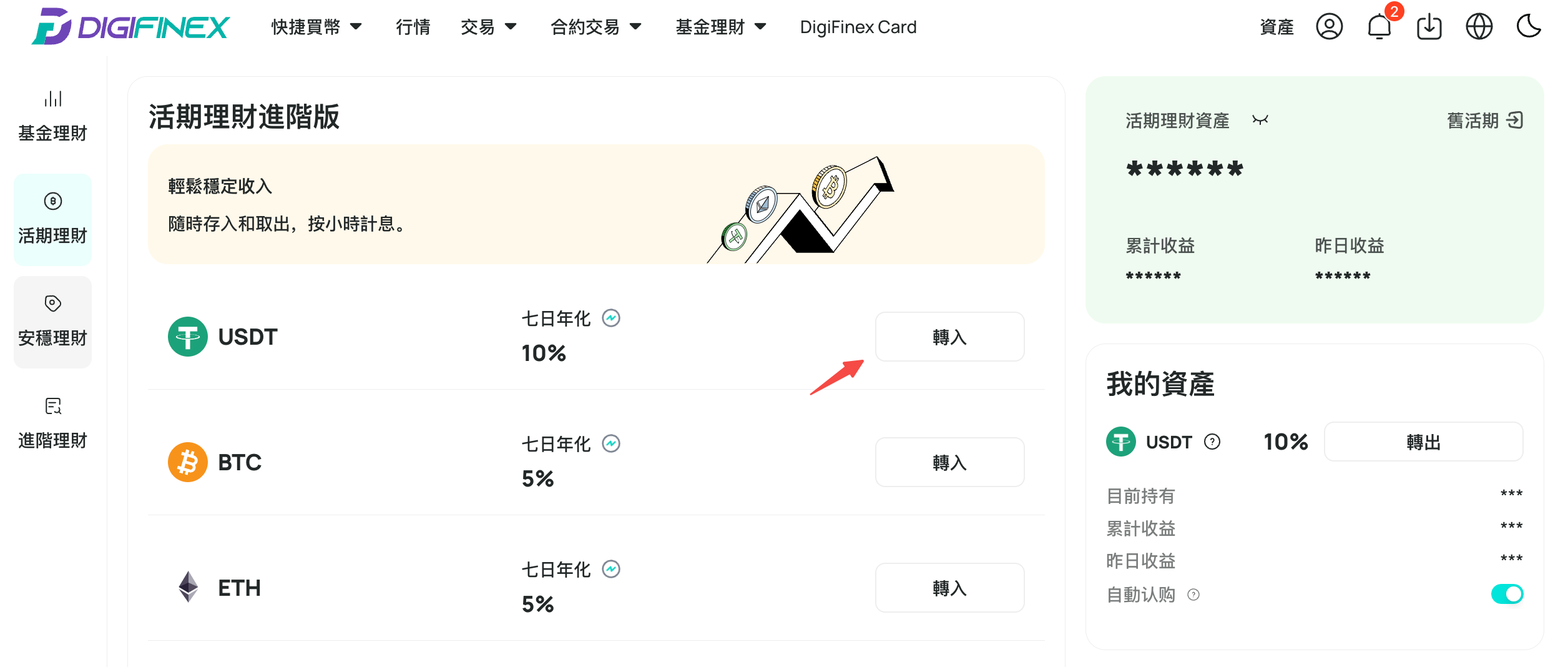Click the USDT help question mark icon
The width and height of the screenshot is (1568, 667).
tap(1212, 442)
